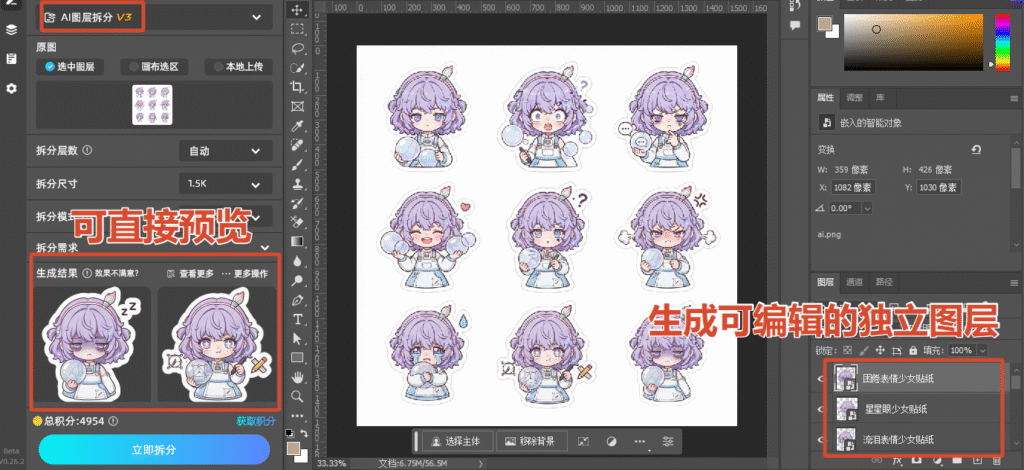
Task: Hide the 星星眼少女贴纸 layer
Action: (822, 409)
